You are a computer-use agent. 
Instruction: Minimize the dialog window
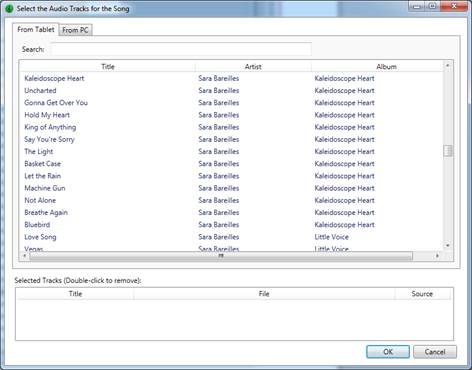point(417,6)
